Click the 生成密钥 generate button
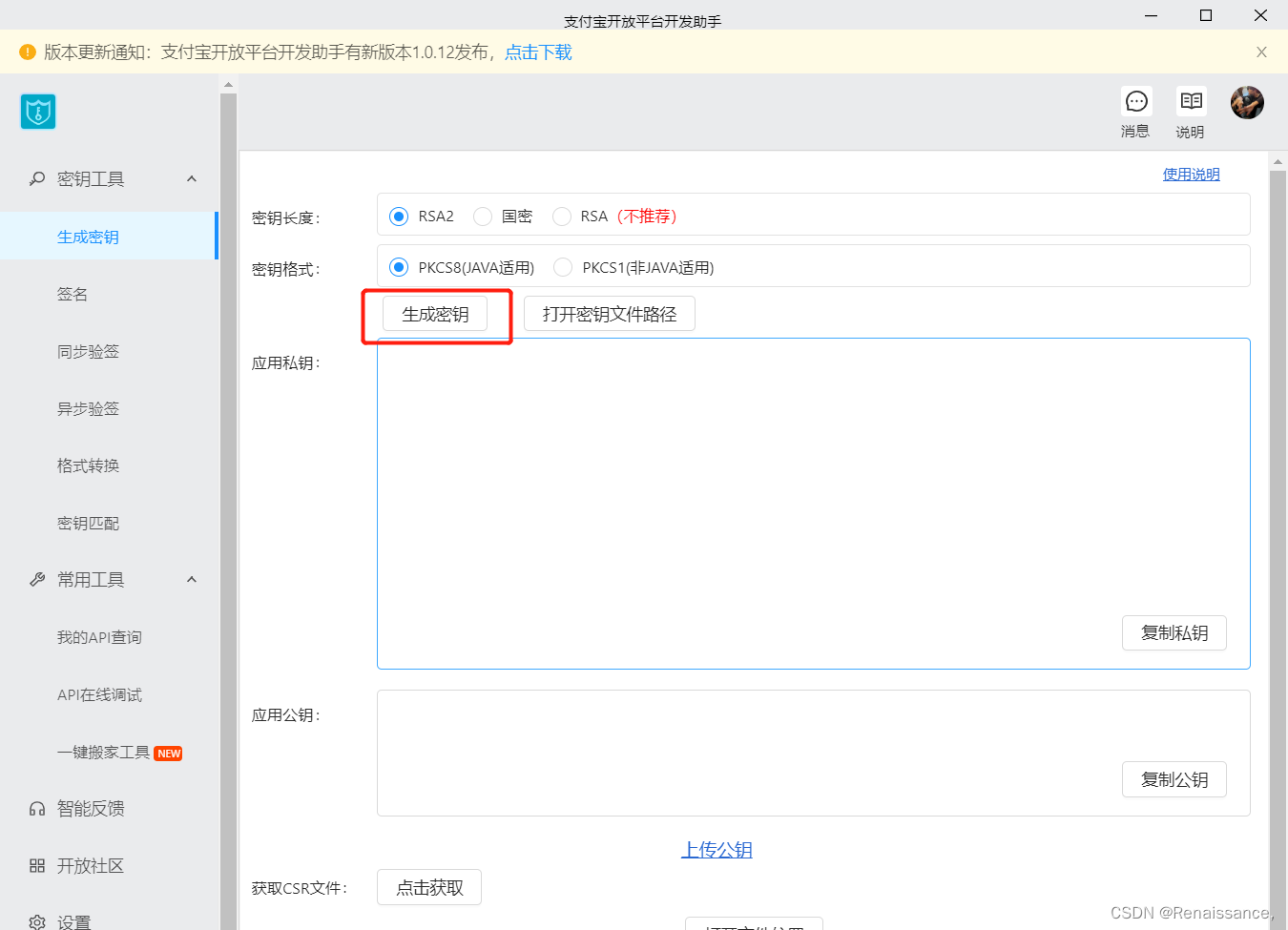The image size is (1288, 930). [x=435, y=314]
